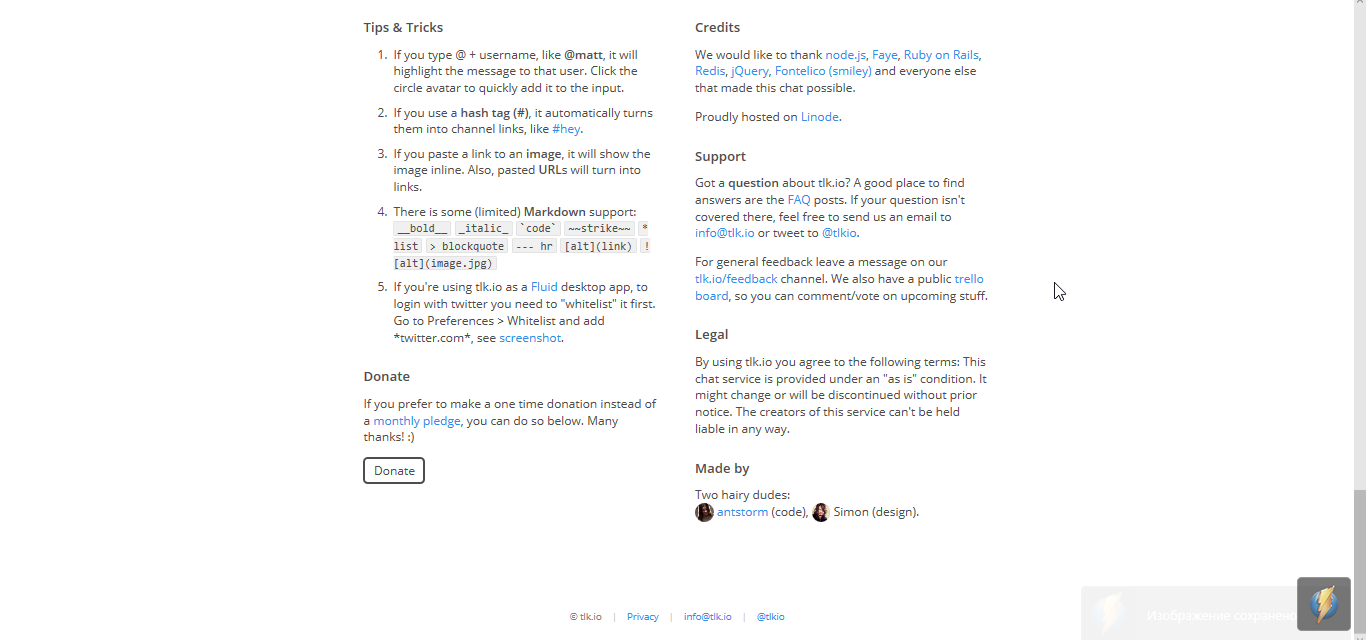Open the Redis link
This screenshot has height=640, width=1366.
[x=710, y=71]
